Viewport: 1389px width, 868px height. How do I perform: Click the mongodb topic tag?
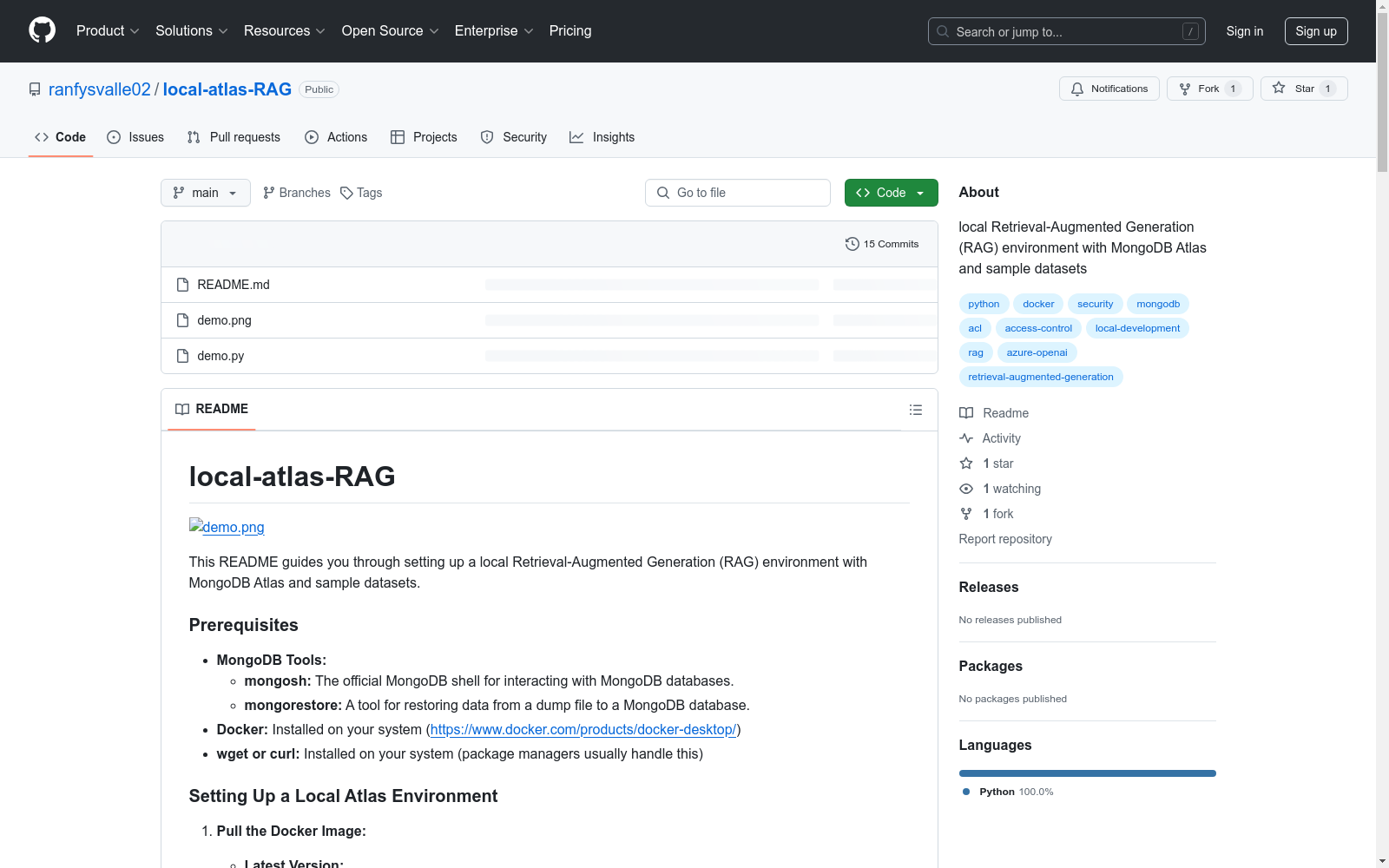pos(1158,304)
